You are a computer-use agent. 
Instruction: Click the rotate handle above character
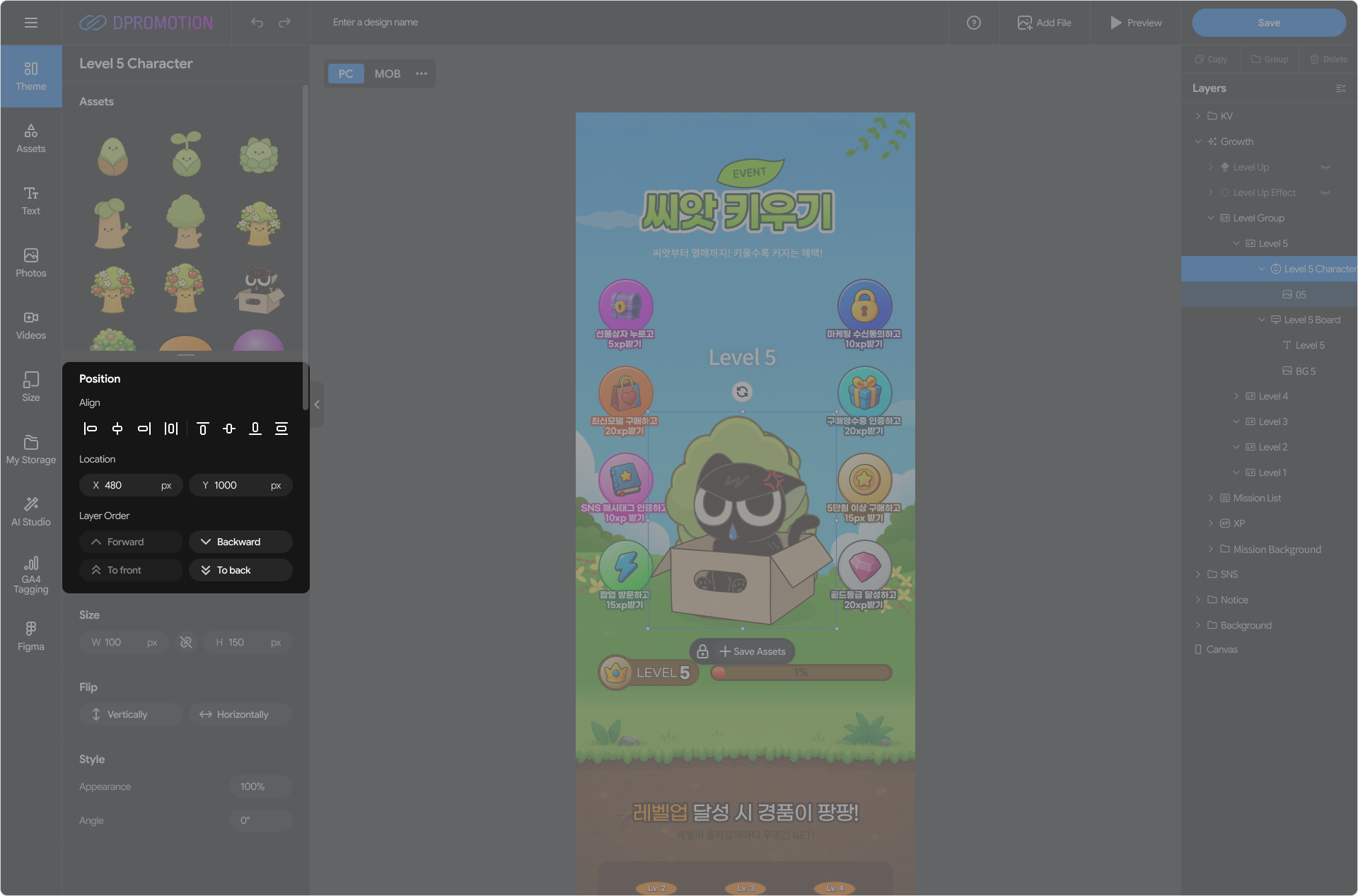point(742,392)
